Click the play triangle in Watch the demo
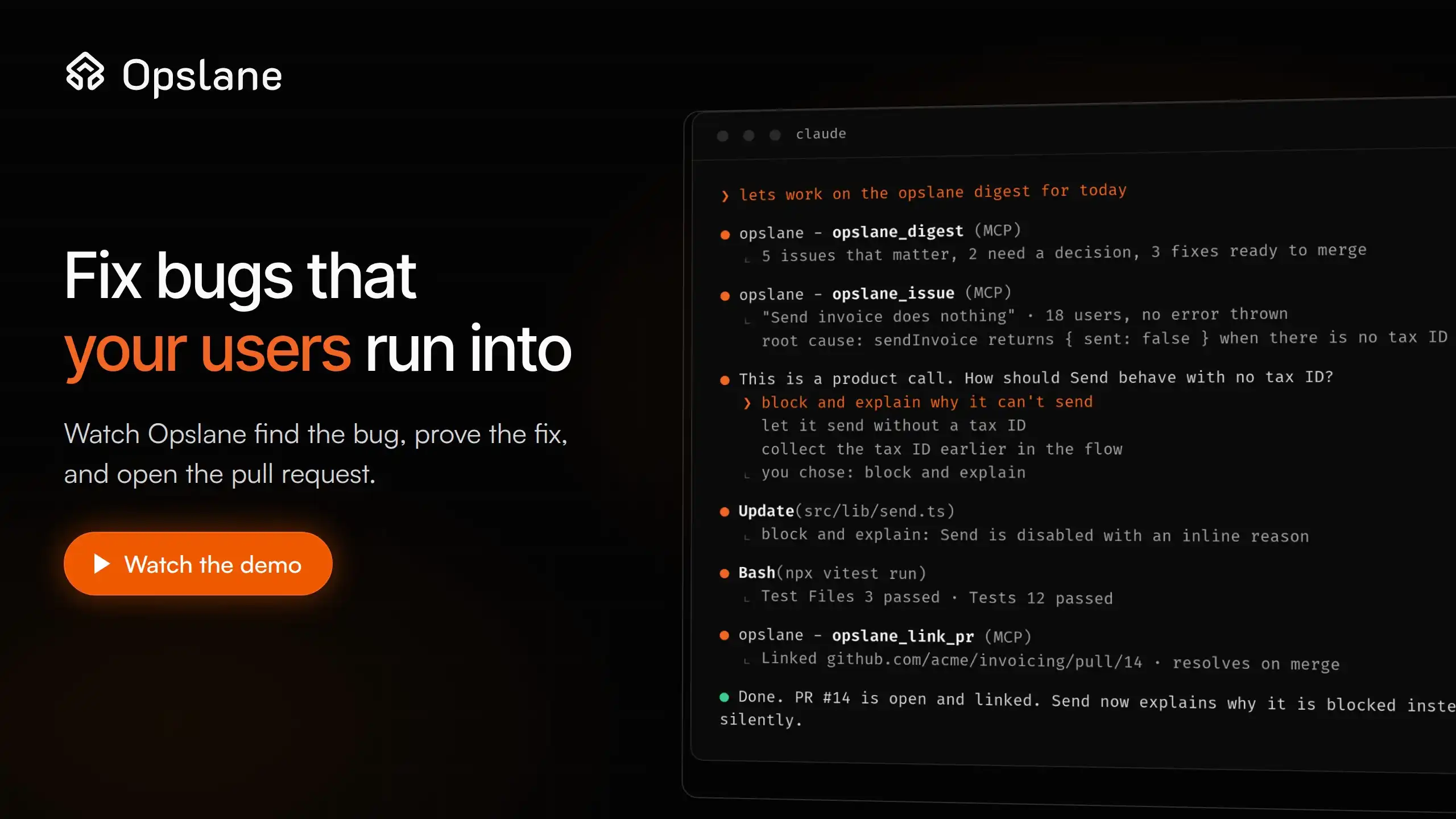This screenshot has width=1456, height=819. 101,564
